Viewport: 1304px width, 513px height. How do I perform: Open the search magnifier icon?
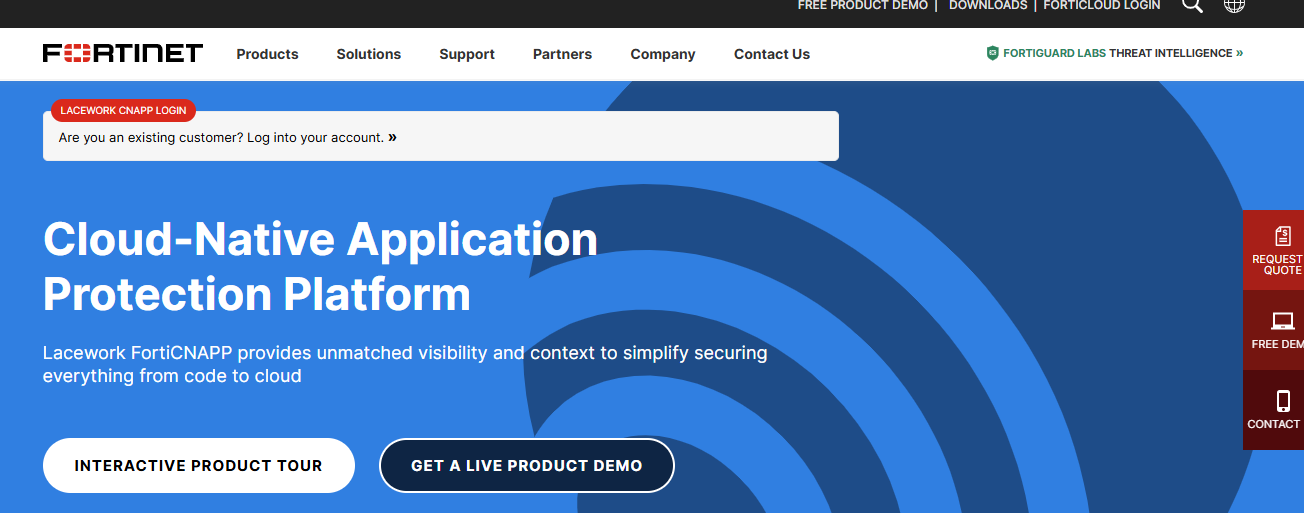pyautogui.click(x=1192, y=5)
